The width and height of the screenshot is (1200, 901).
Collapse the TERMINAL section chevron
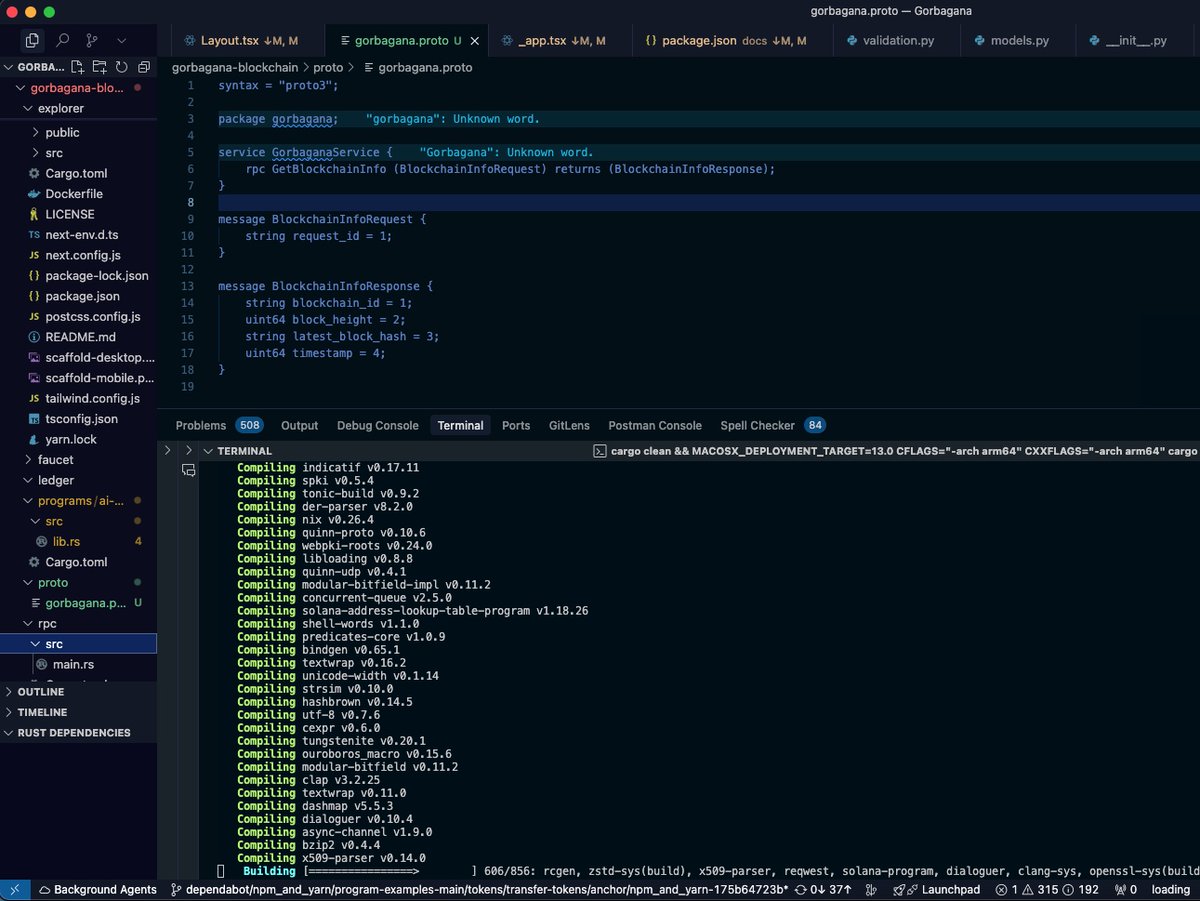[x=208, y=451]
